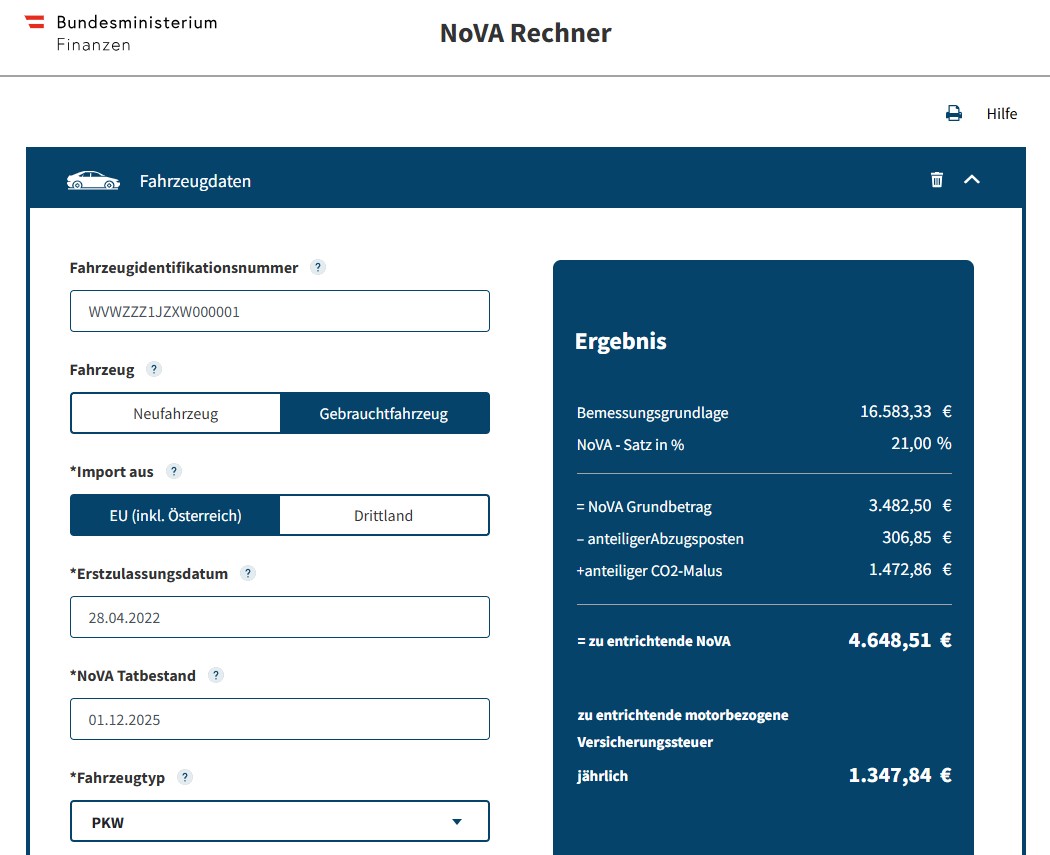1050x855 pixels.
Task: Show Fahrzeugtyp help tooltip
Action: coord(185,777)
